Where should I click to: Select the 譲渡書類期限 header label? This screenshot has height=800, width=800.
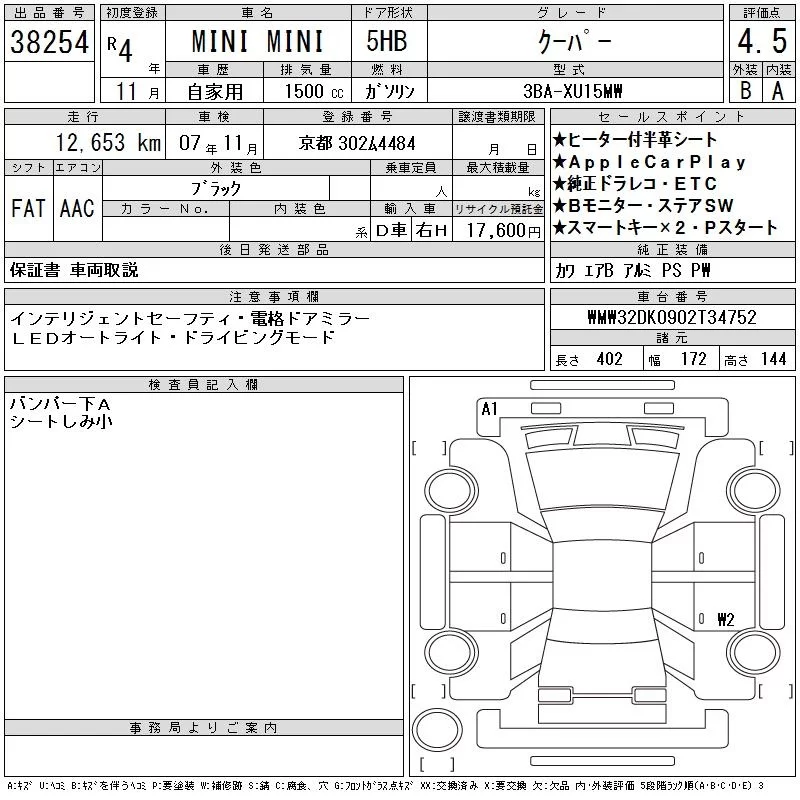(x=497, y=117)
